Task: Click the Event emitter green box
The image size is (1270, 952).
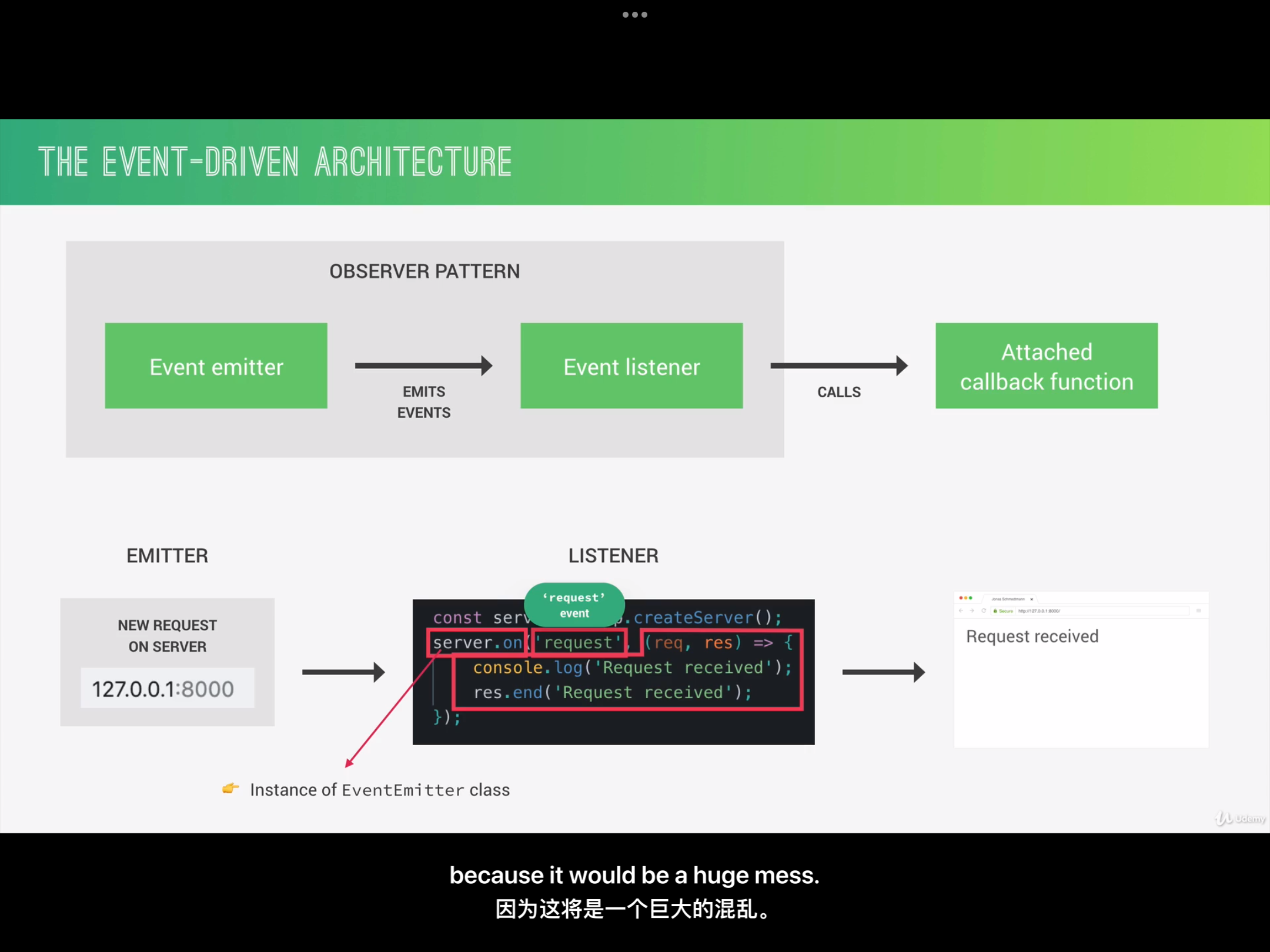Action: coord(216,366)
